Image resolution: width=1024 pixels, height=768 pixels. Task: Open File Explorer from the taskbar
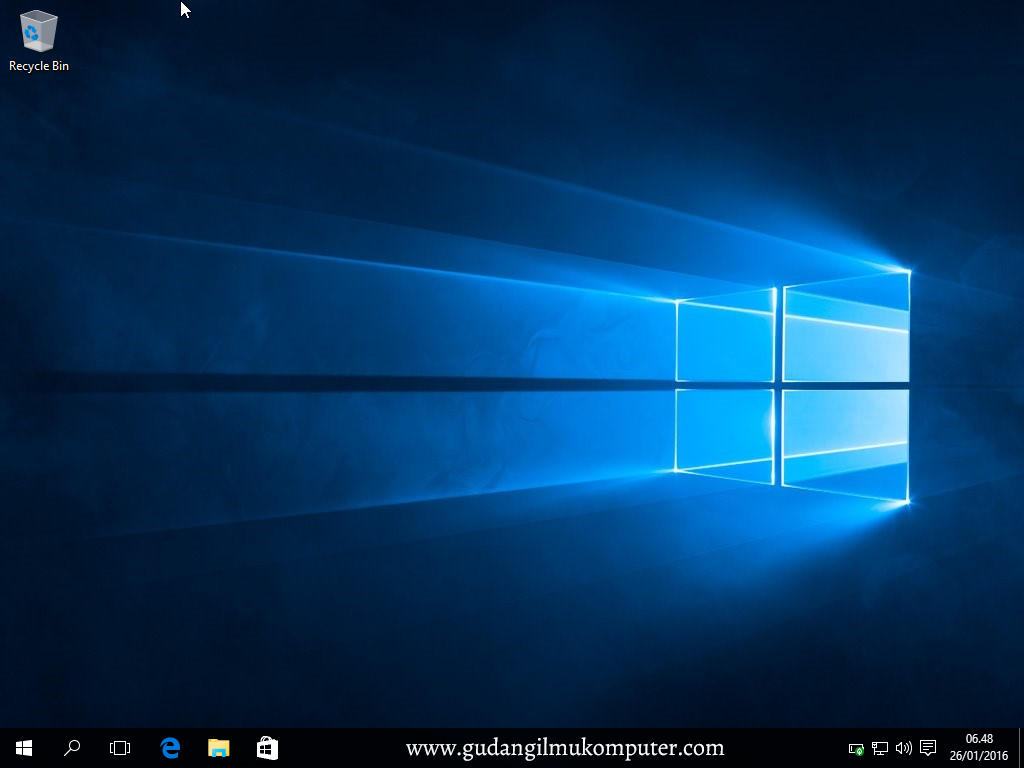(x=218, y=747)
